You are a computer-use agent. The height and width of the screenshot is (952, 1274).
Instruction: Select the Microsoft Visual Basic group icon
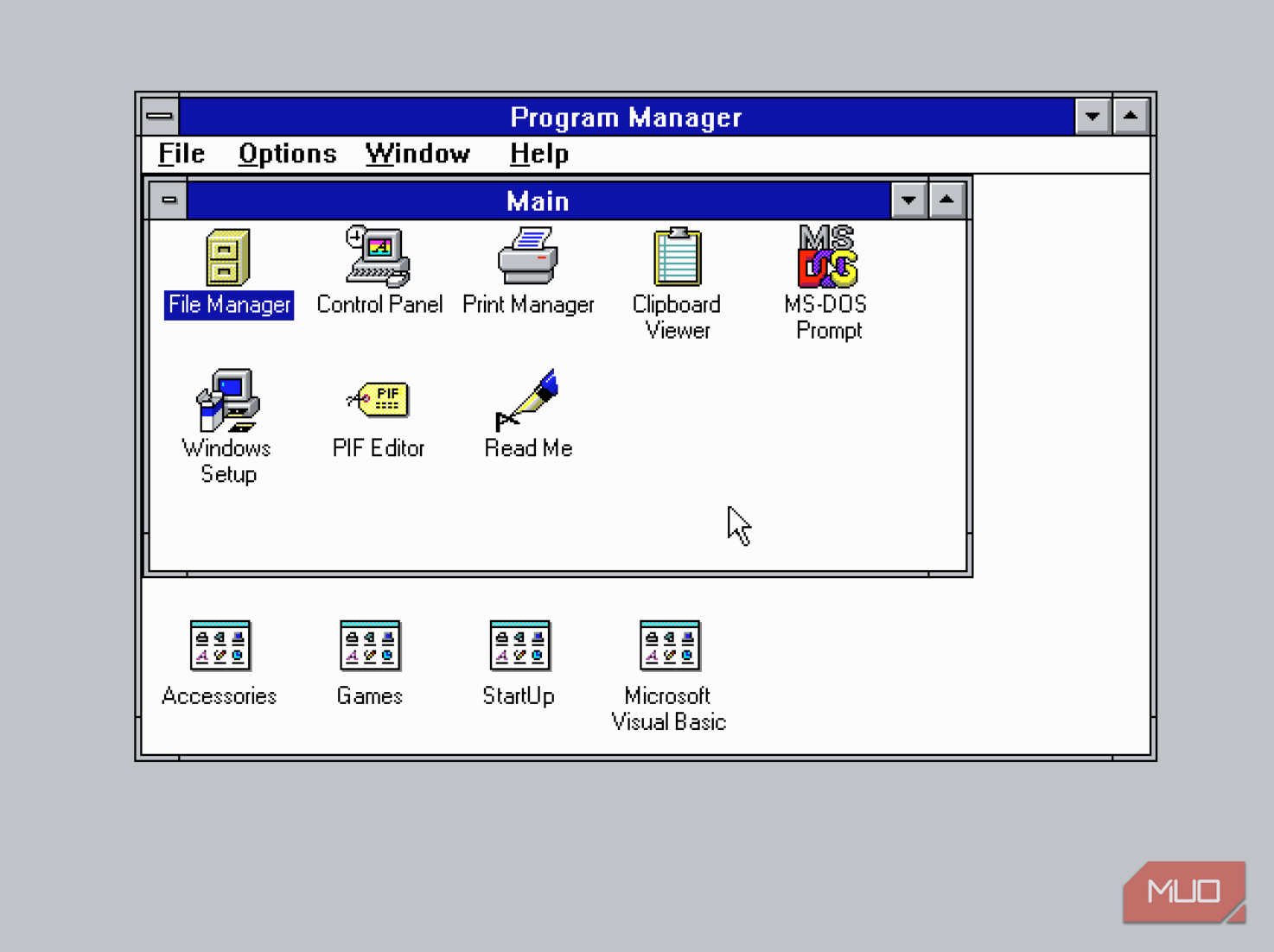(670, 645)
